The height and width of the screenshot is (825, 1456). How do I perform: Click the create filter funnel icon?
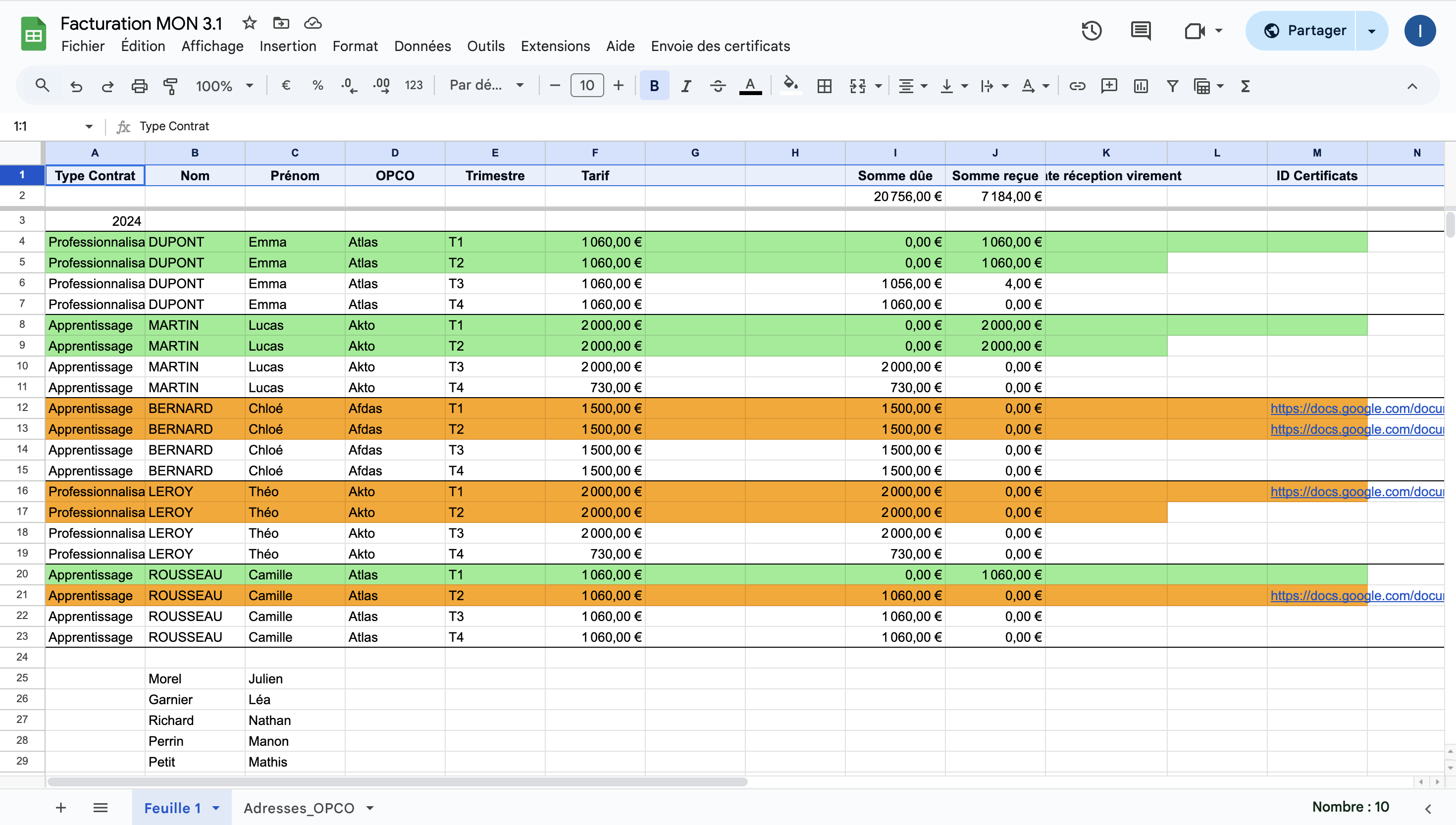[x=1172, y=86]
